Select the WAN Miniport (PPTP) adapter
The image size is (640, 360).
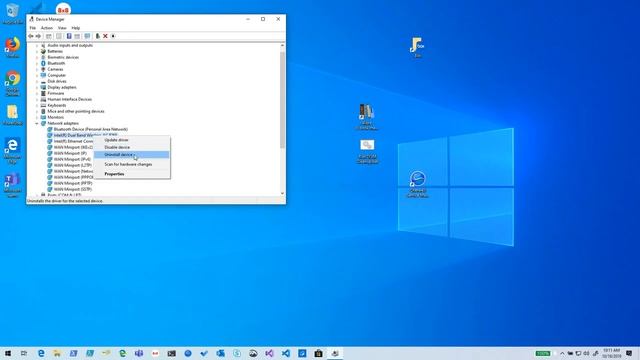pyautogui.click(x=69, y=183)
